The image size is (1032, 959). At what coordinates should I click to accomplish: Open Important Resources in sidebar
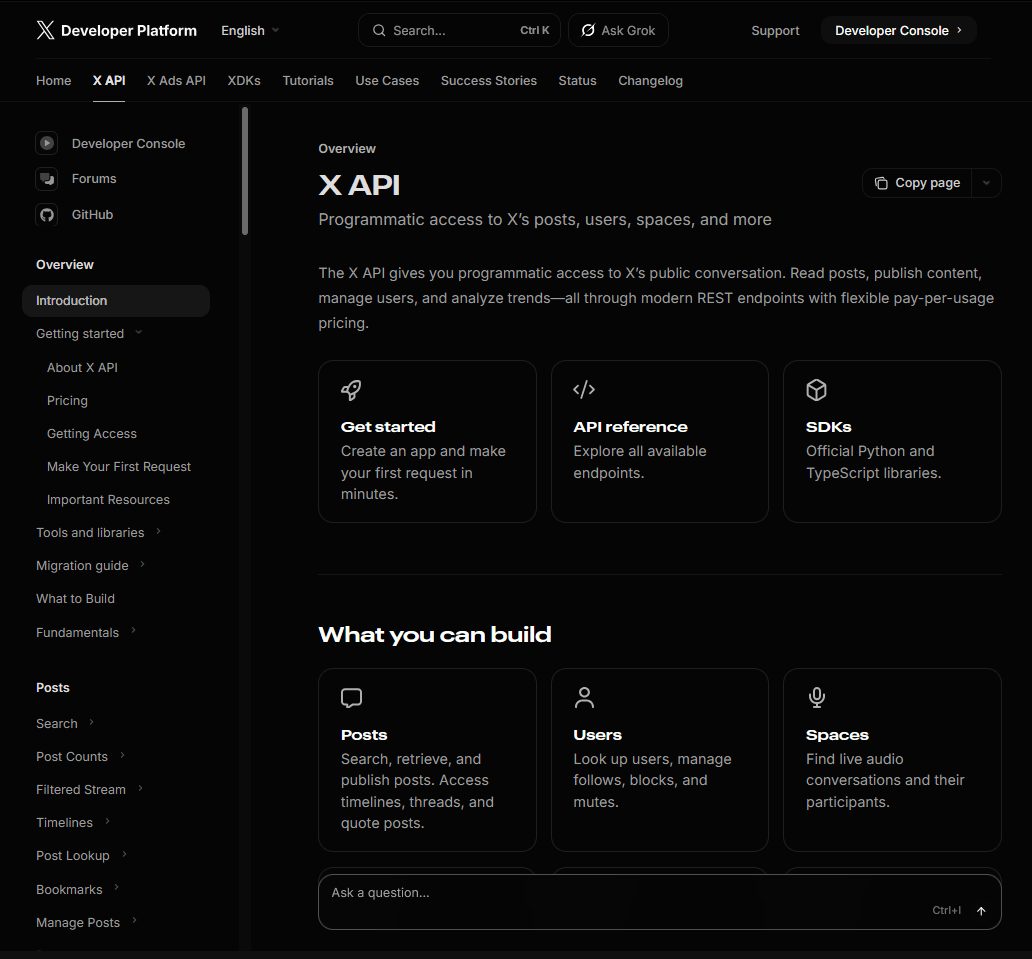(x=108, y=500)
